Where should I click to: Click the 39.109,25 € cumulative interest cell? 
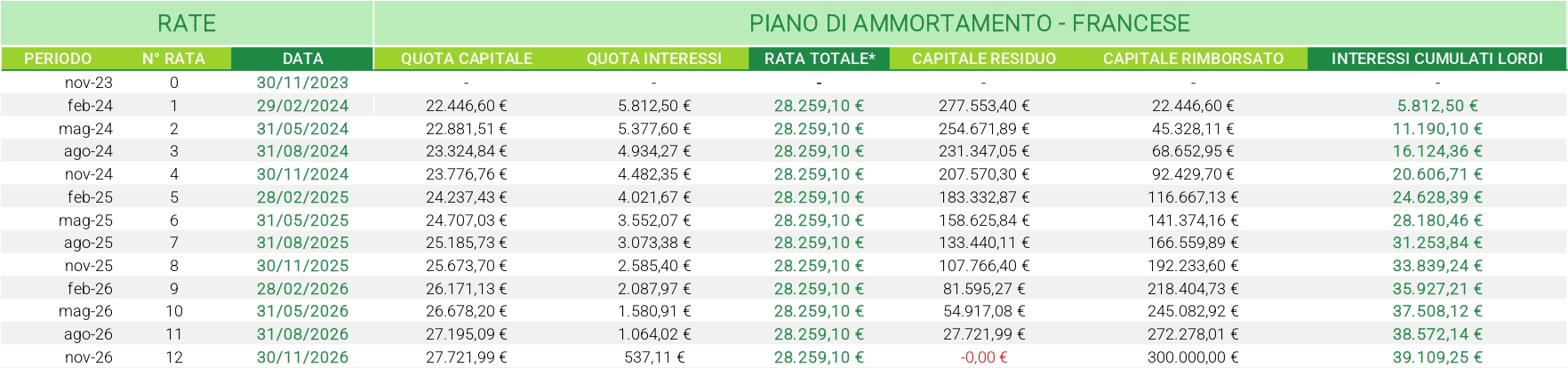coord(1436,357)
